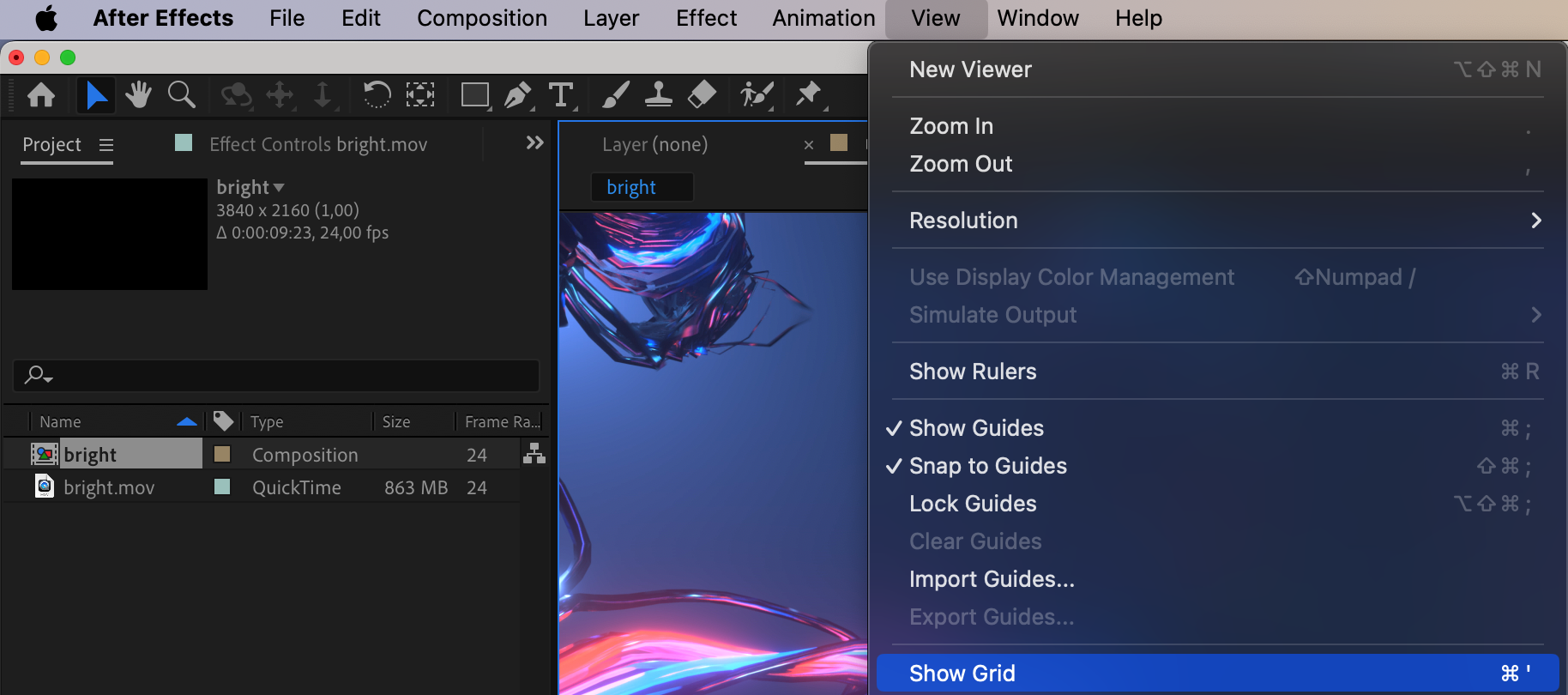The height and width of the screenshot is (695, 1568).
Task: Open the Project panel hamburger menu
Action: coord(106,145)
